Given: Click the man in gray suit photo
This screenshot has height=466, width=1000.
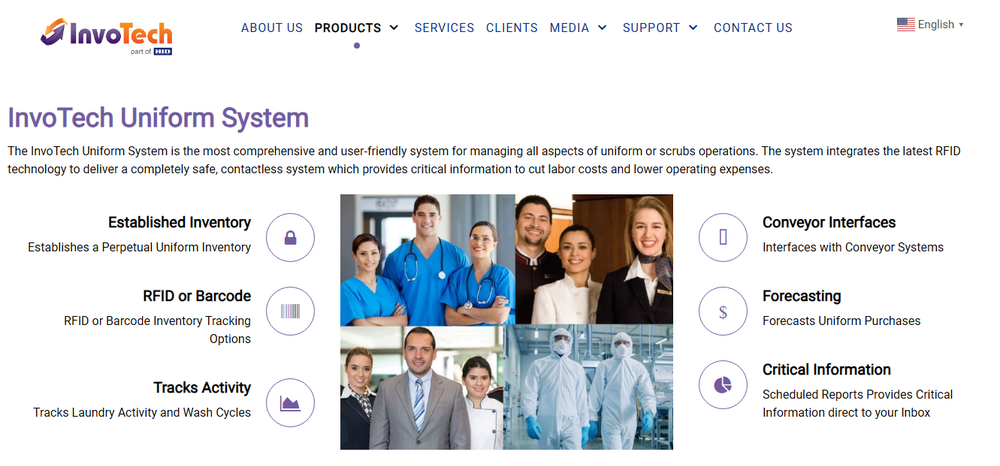Looking at the screenshot, I should pyautogui.click(x=422, y=388).
